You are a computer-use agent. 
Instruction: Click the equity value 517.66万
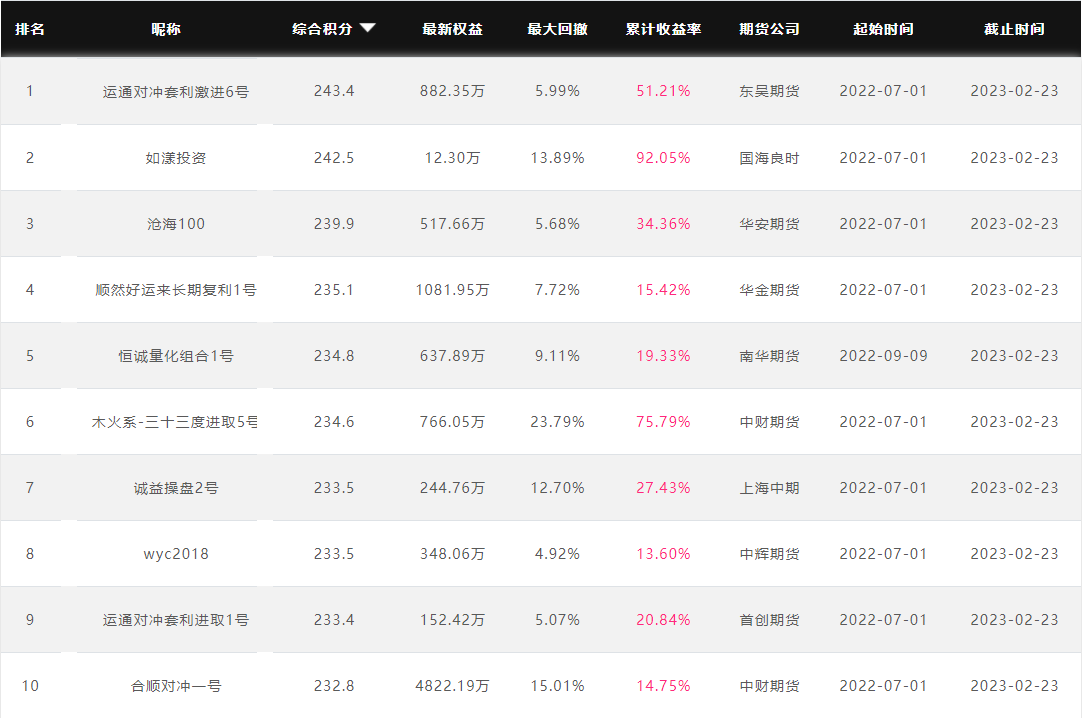[453, 224]
